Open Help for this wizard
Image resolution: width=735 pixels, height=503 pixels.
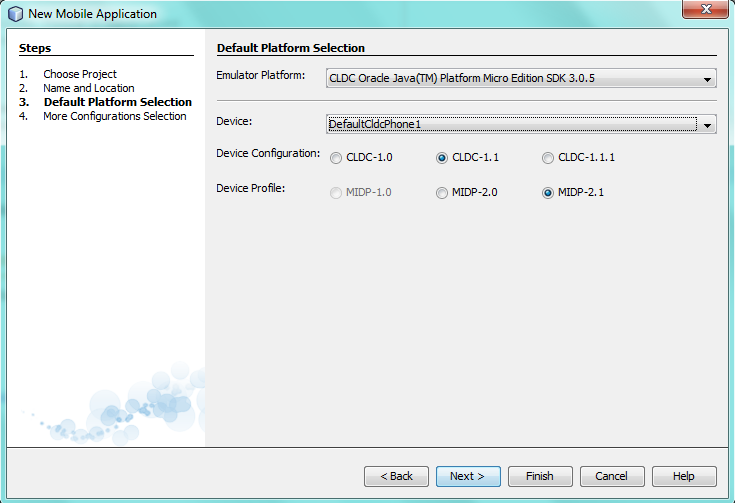click(684, 476)
